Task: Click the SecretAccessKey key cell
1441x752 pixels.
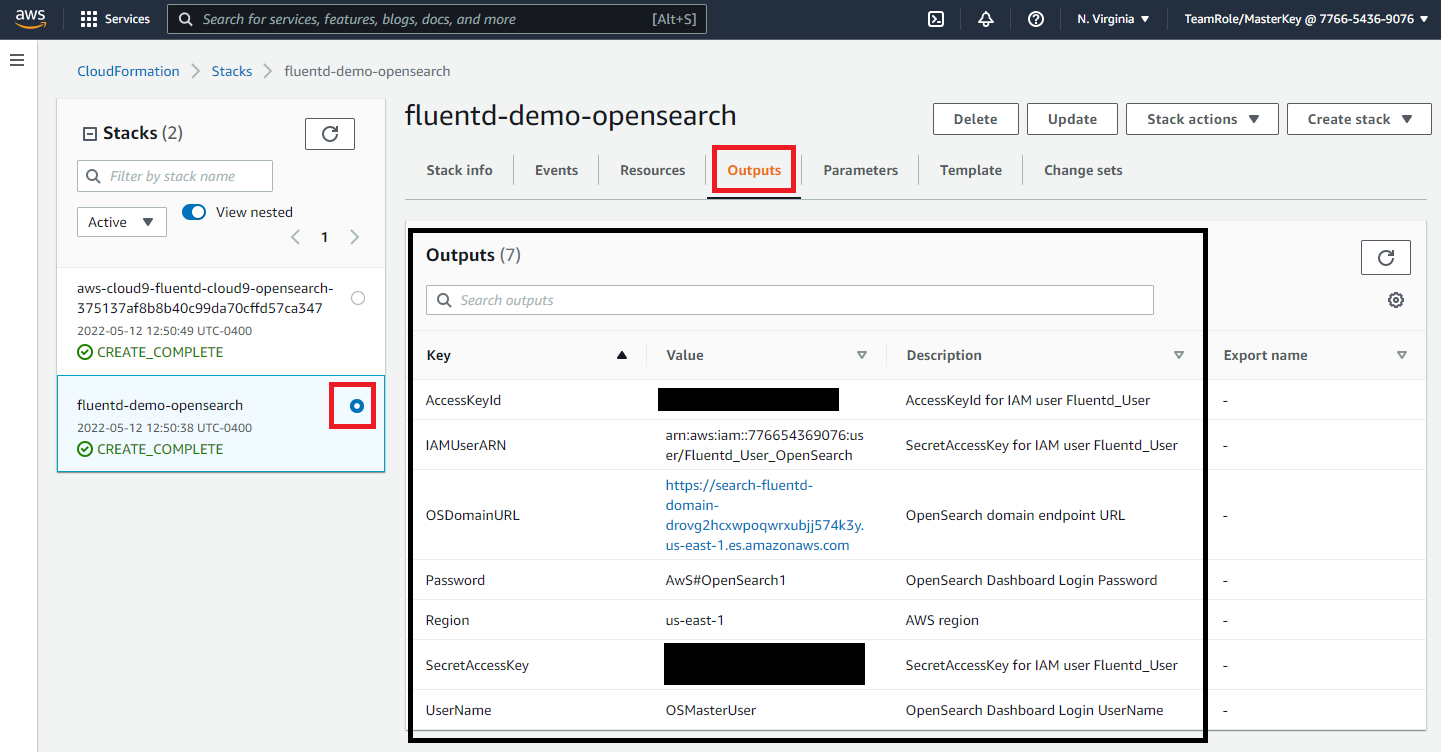Action: pyautogui.click(x=477, y=665)
